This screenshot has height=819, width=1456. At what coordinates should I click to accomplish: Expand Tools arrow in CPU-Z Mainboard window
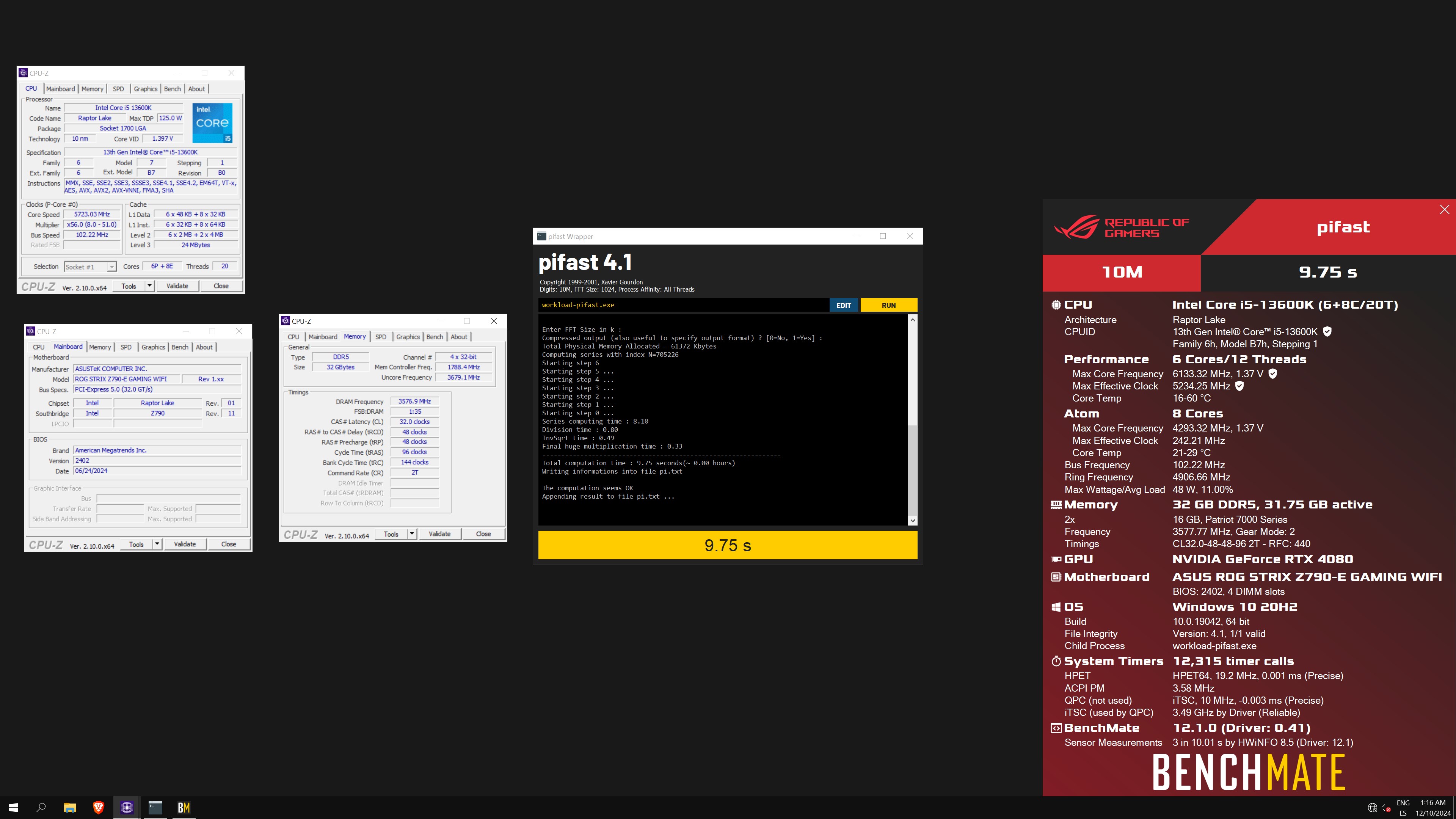pos(157,544)
